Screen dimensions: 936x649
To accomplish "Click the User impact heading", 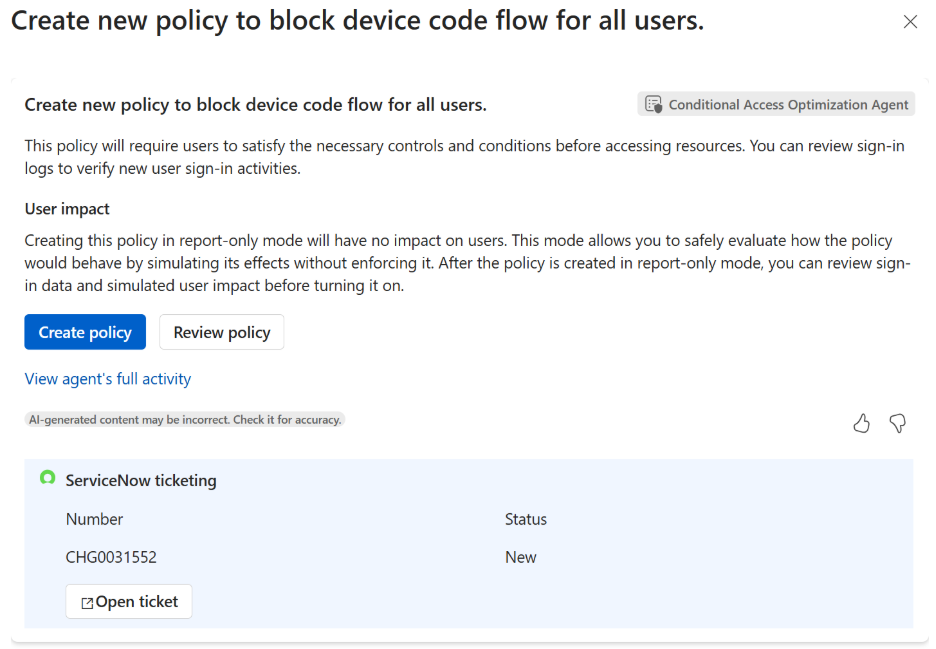I will (67, 209).
